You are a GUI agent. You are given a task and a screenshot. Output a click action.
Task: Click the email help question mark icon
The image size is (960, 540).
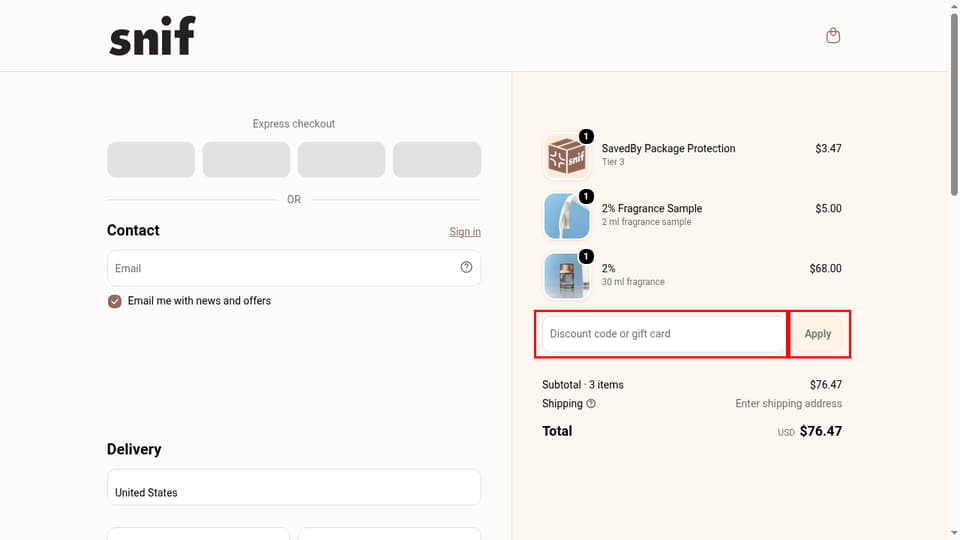pos(467,267)
